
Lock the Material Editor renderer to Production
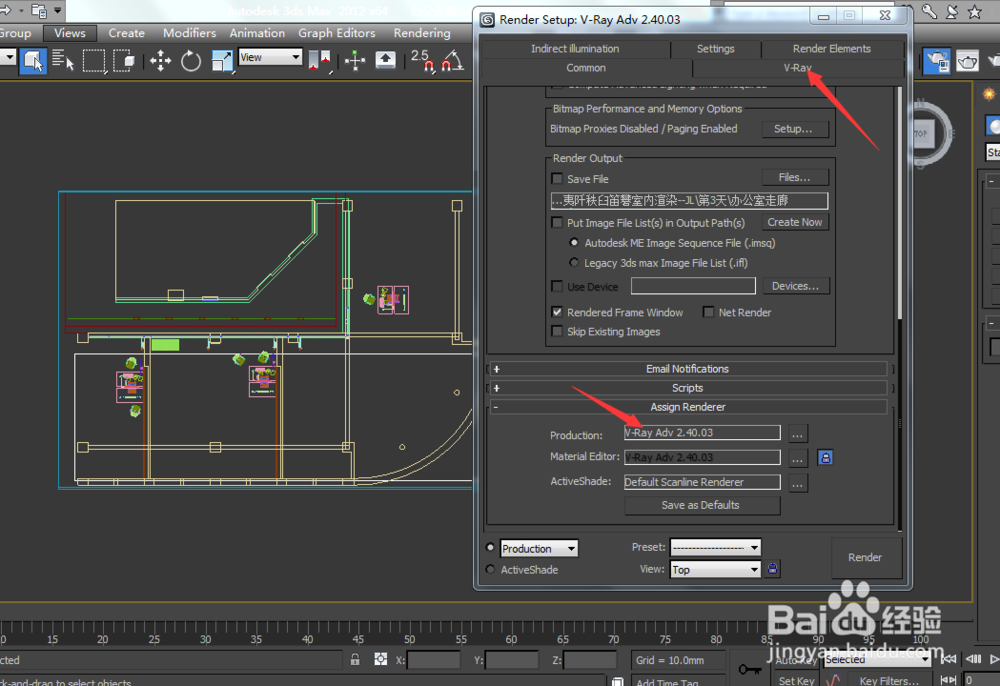tap(825, 458)
